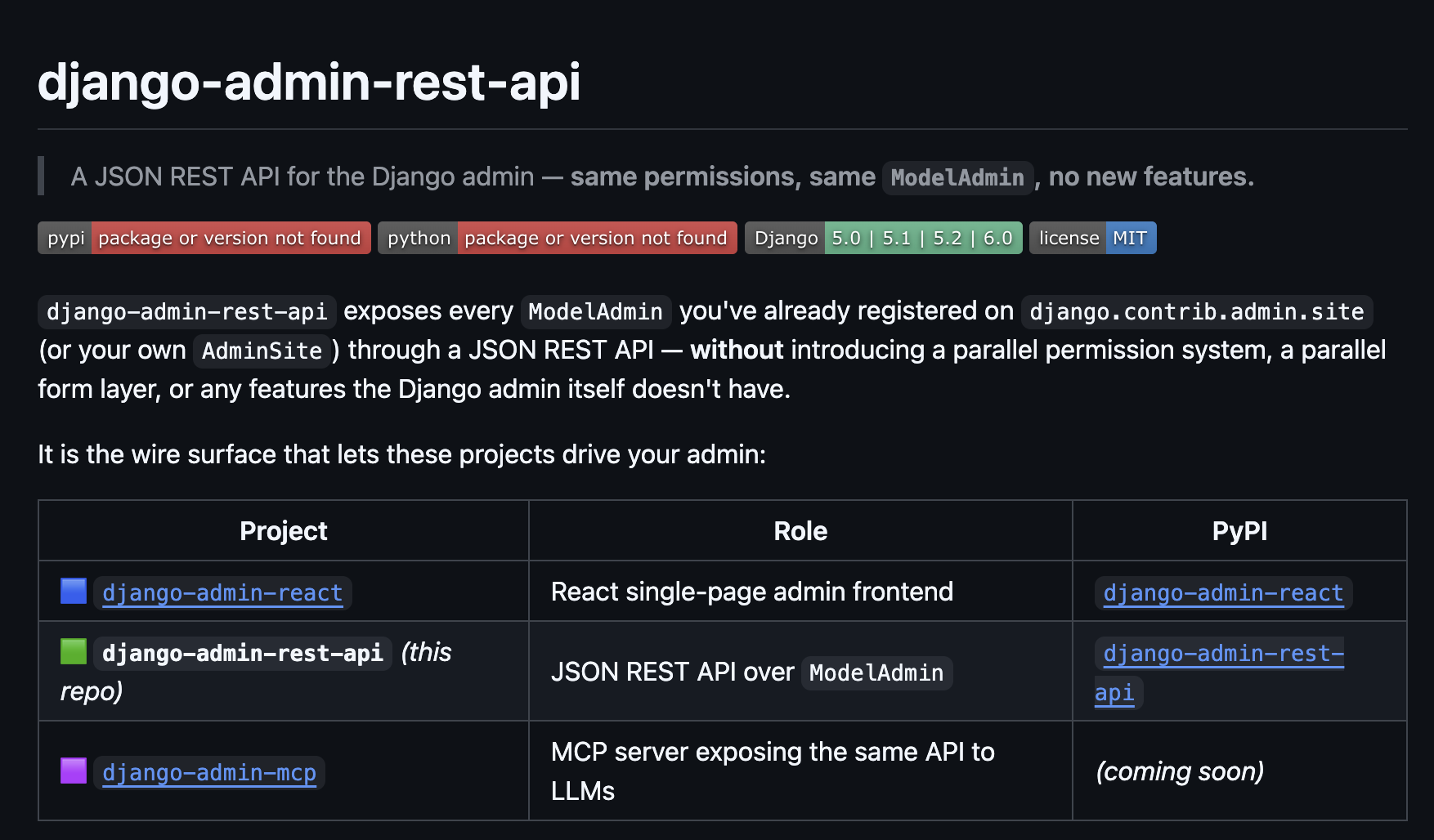Click the django.contrib.admin.site inline code
Image resolution: width=1434 pixels, height=840 pixels.
pyautogui.click(x=1197, y=311)
